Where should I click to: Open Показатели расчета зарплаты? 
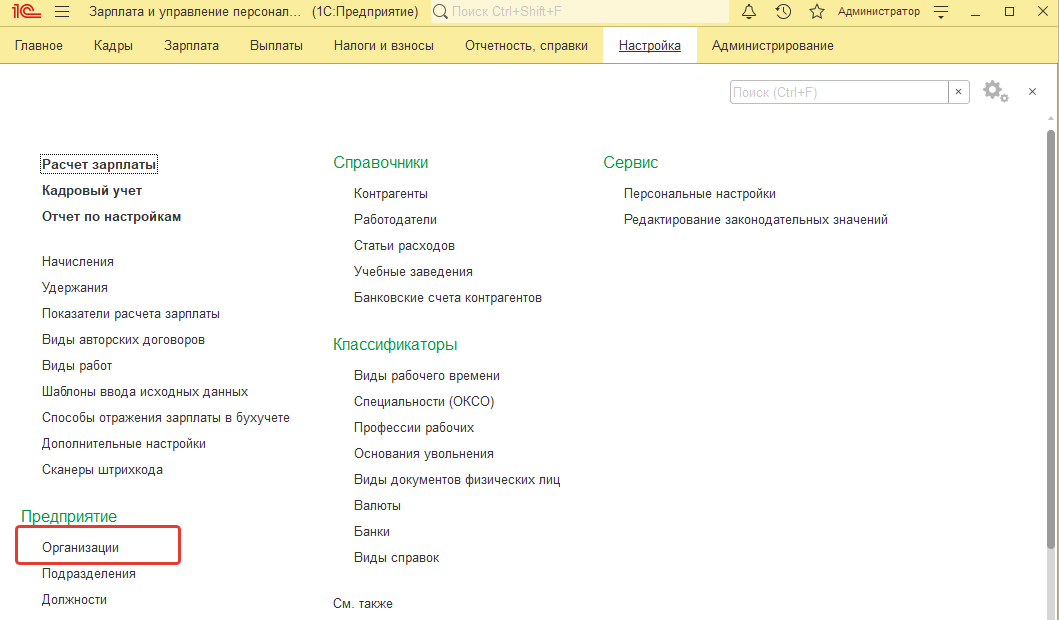coord(130,313)
